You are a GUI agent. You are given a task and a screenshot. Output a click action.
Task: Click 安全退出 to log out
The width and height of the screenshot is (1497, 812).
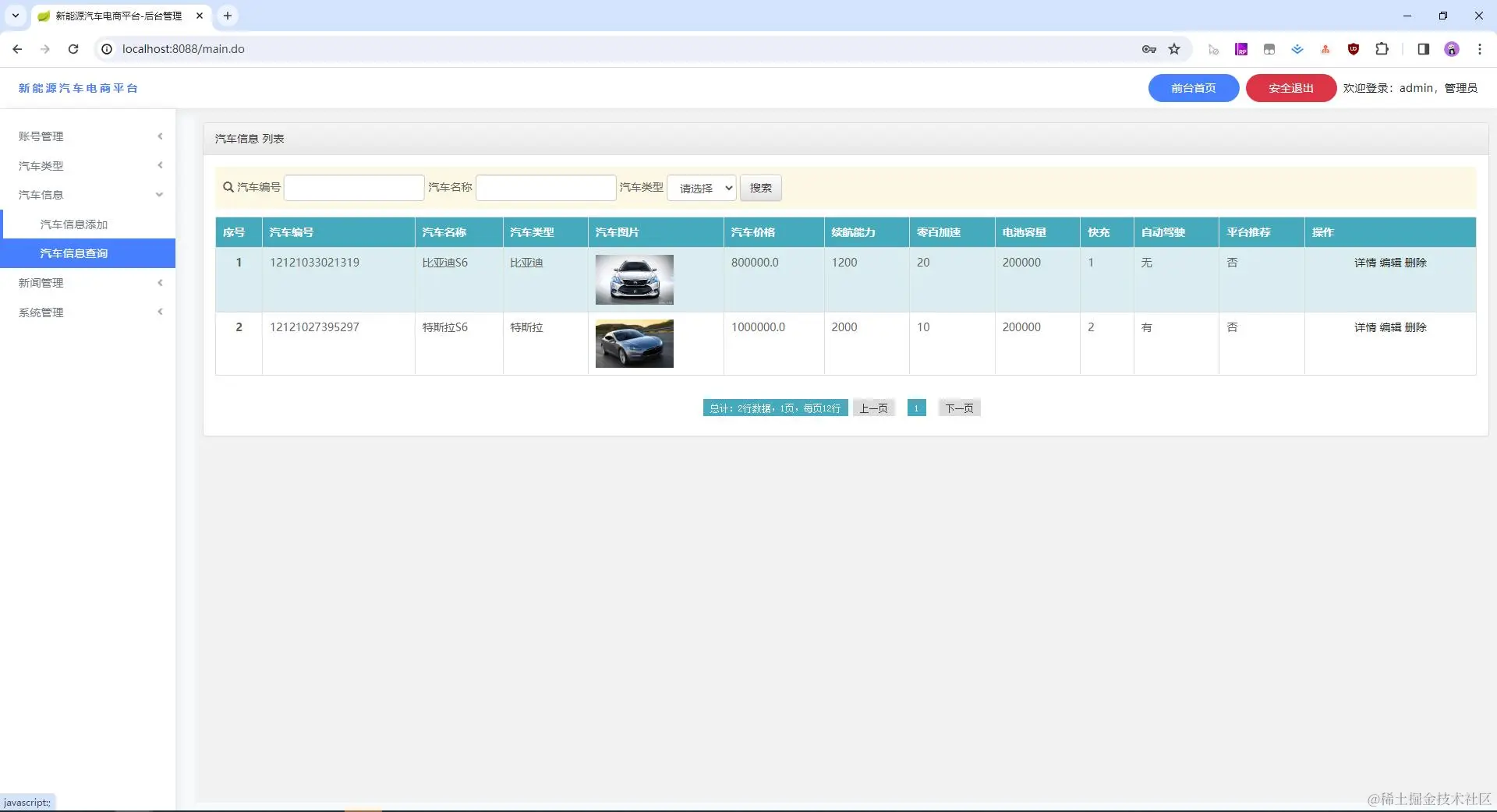[x=1290, y=88]
